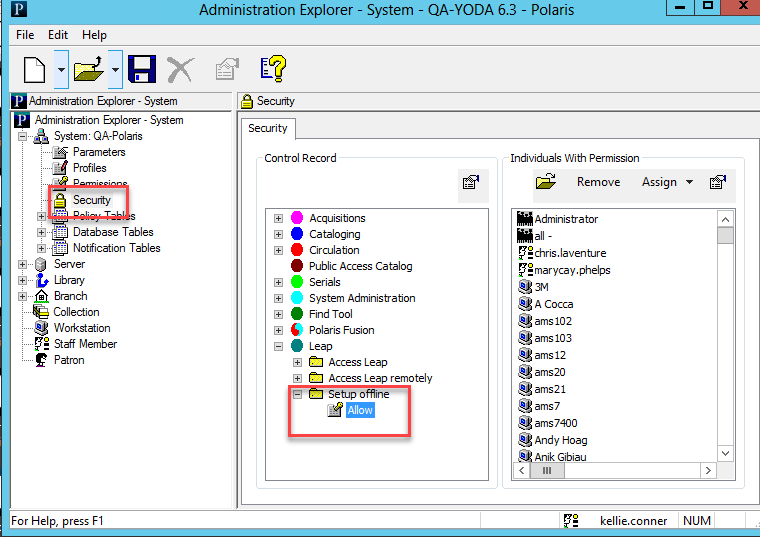Click the cyan System Administration circle icon
This screenshot has width=760, height=537.
pyautogui.click(x=297, y=298)
